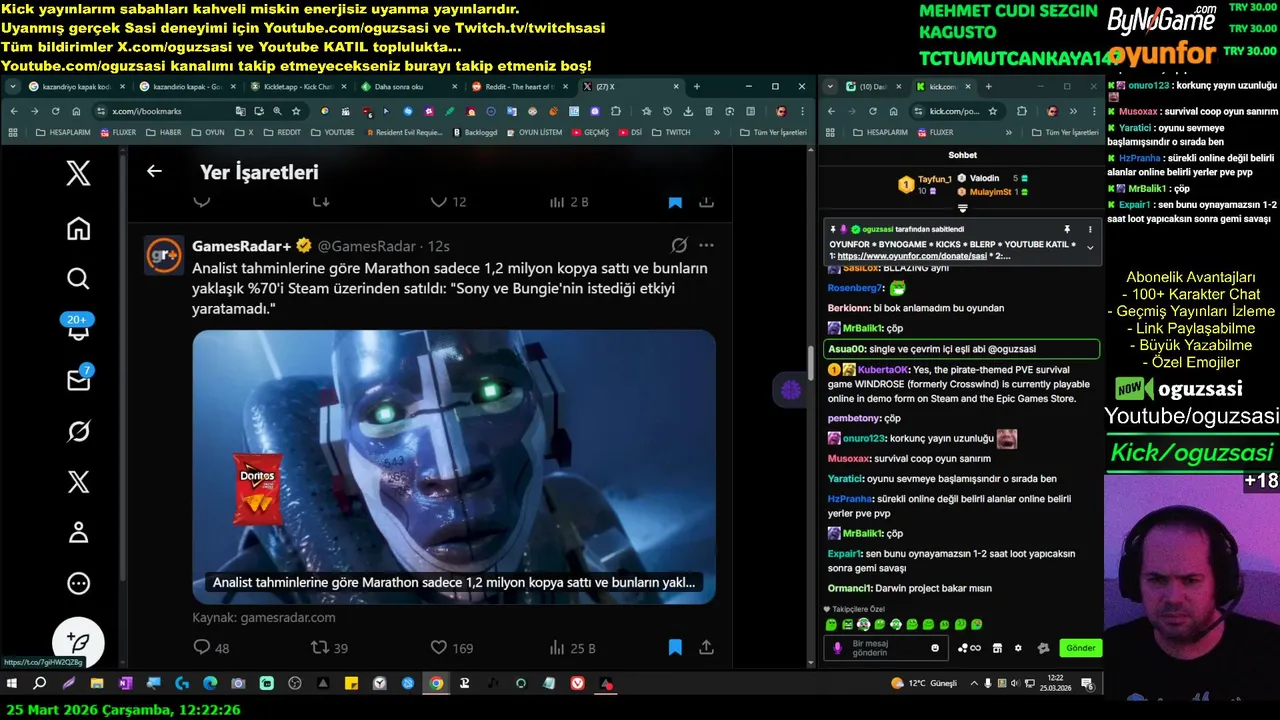Image resolution: width=1280 pixels, height=720 pixels.
Task: Open X More circle menu icon
Action: pos(78,583)
